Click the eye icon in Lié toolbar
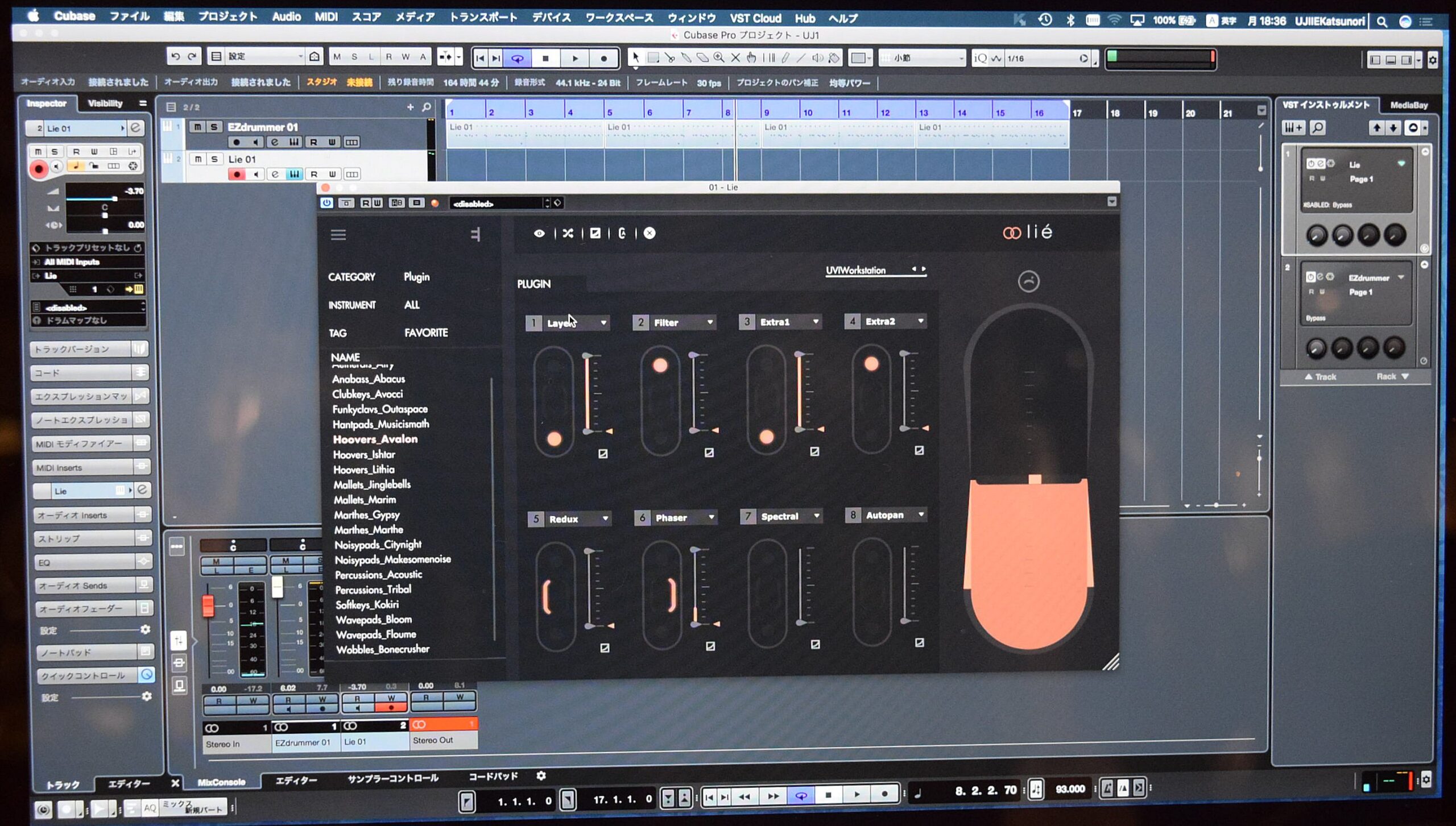The height and width of the screenshot is (826, 1456). tap(539, 233)
